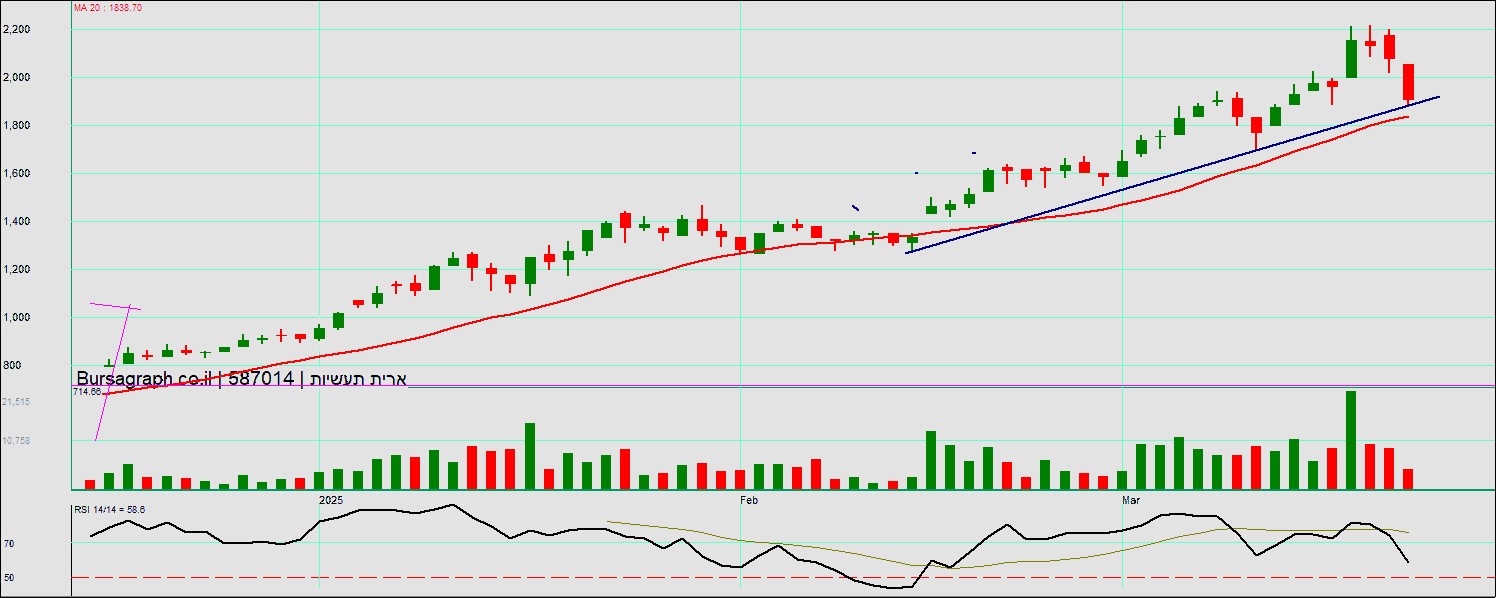The width and height of the screenshot is (1496, 598).
Task: Click the 800 price axis label
Action: point(12,366)
